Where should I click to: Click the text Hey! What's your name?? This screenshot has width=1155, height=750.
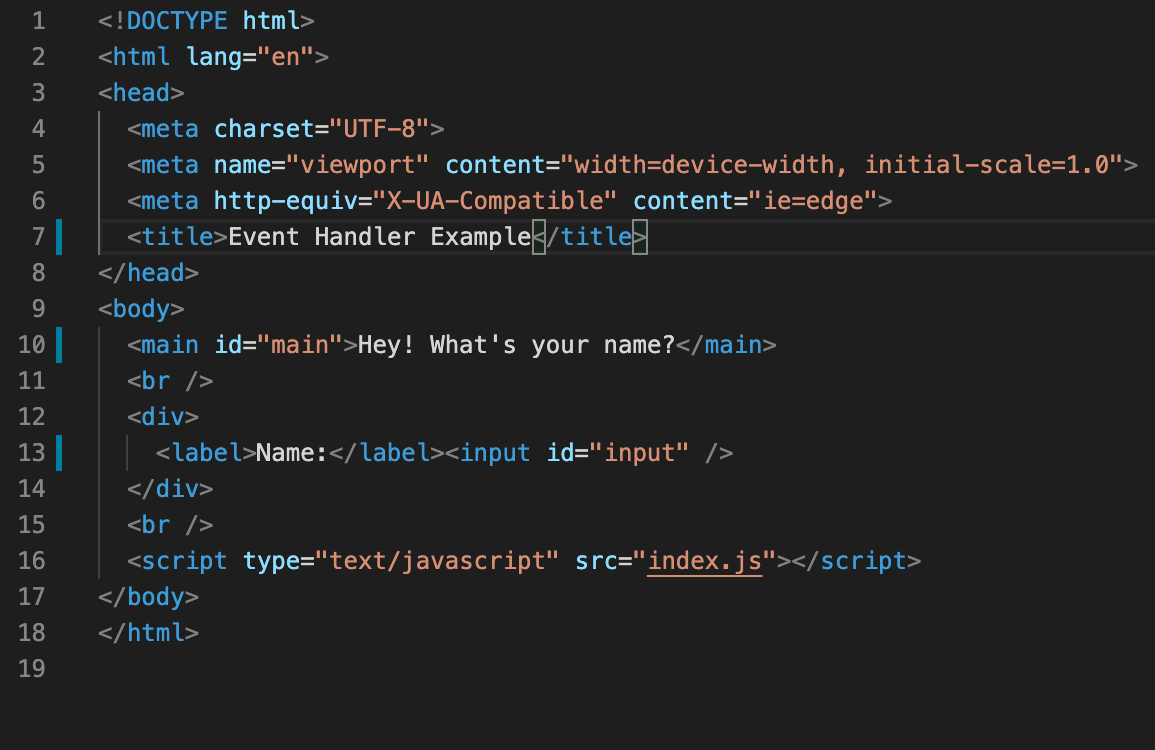515,344
